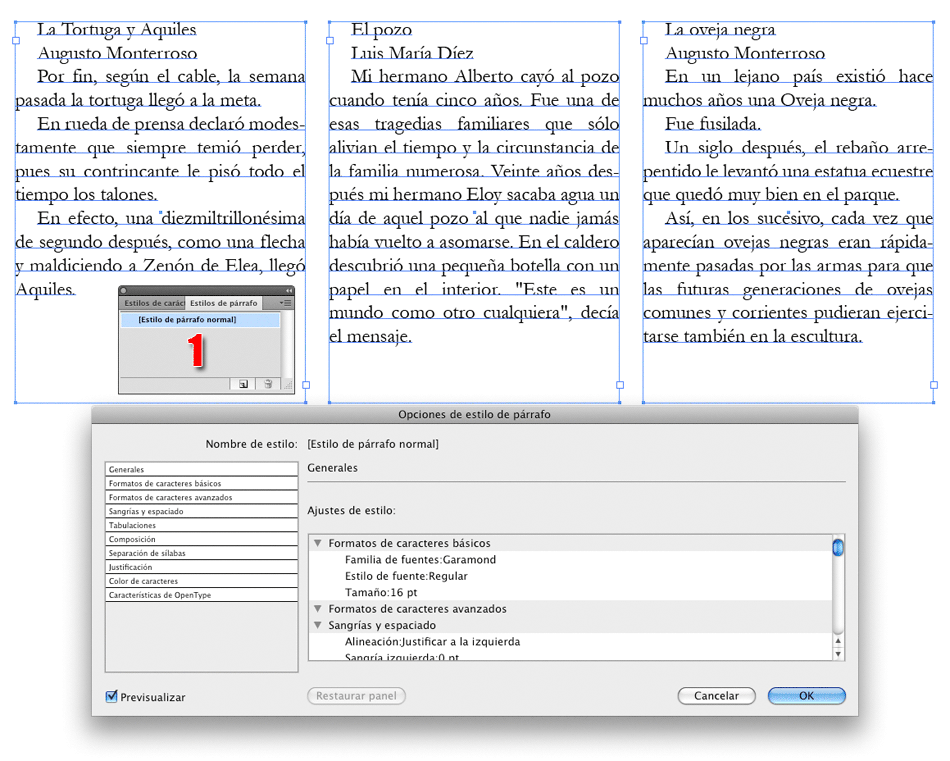This screenshot has height=761, width=950.
Task: Switch to Estilos de carácter tab
Action: (153, 303)
